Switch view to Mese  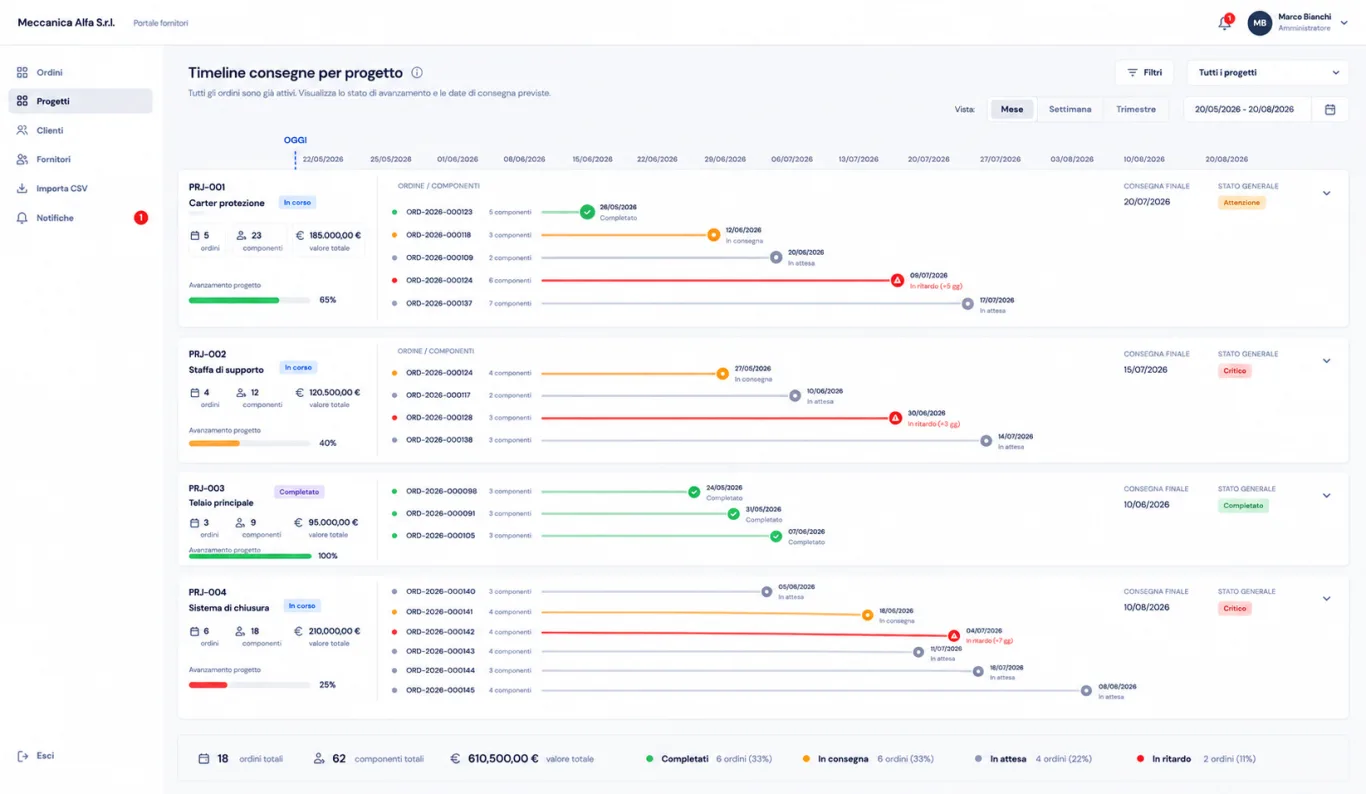(1012, 109)
